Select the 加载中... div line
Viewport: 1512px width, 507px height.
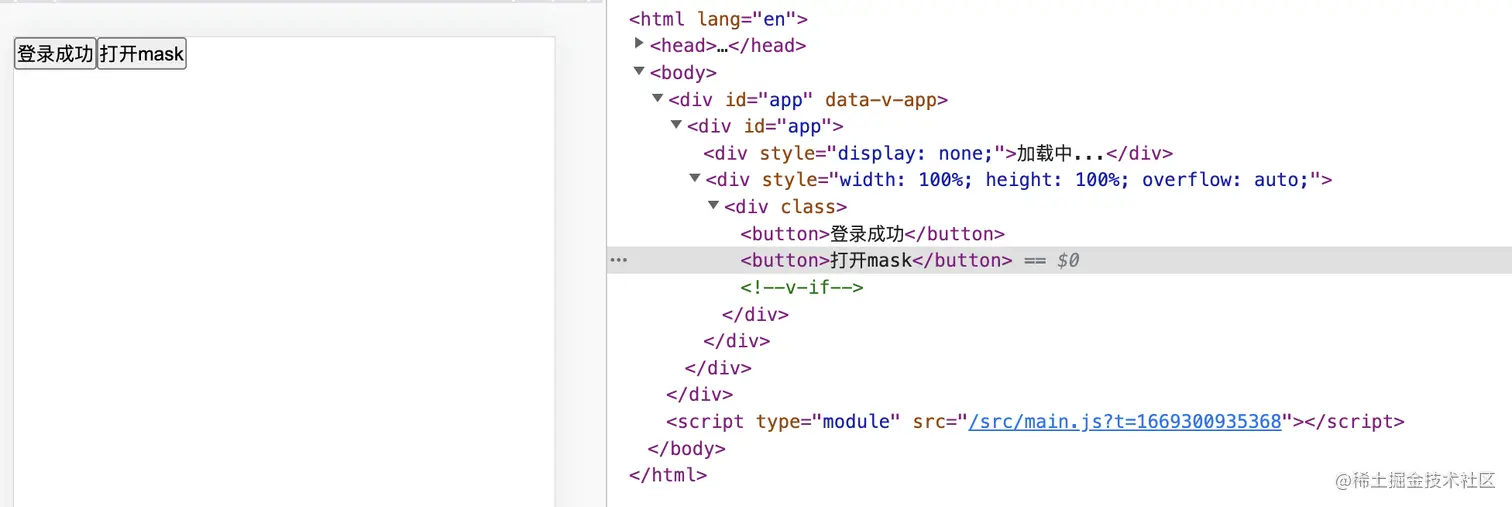tap(938, 153)
